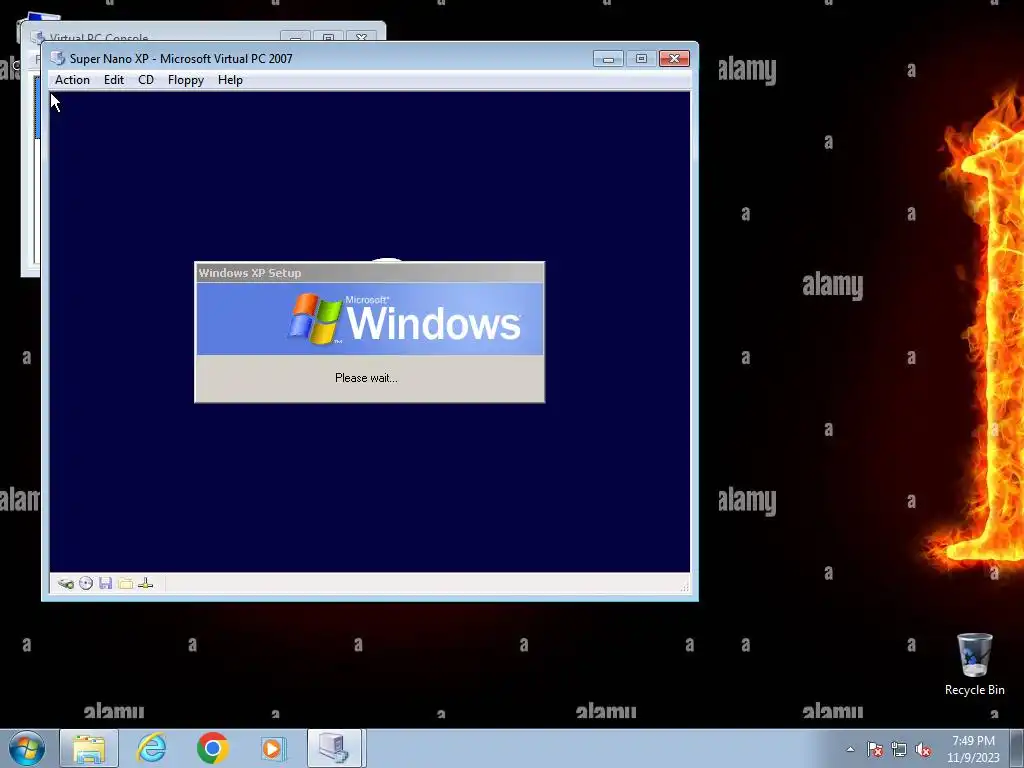Open the CD menu

point(146,80)
